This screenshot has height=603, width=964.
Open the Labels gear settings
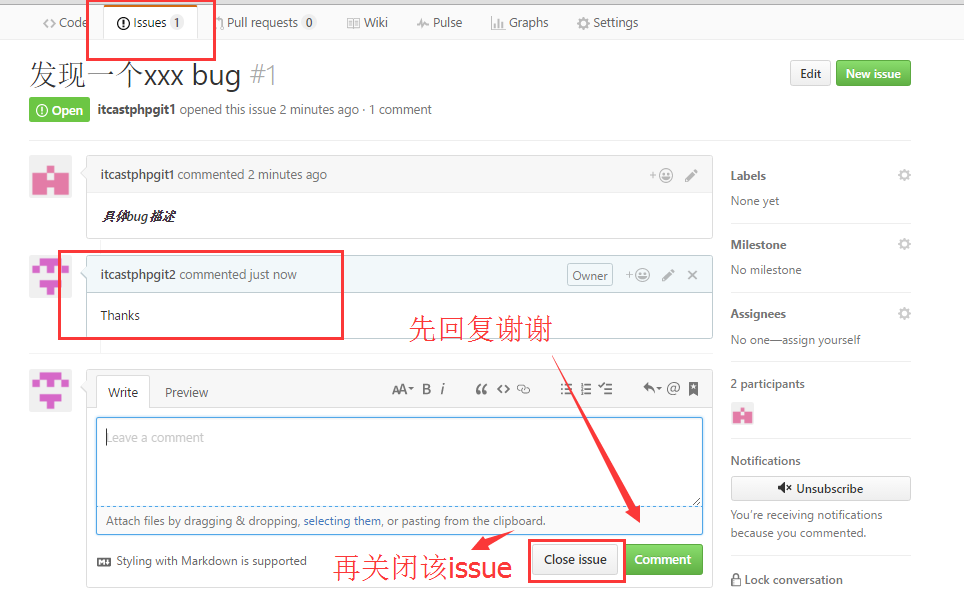click(x=904, y=175)
